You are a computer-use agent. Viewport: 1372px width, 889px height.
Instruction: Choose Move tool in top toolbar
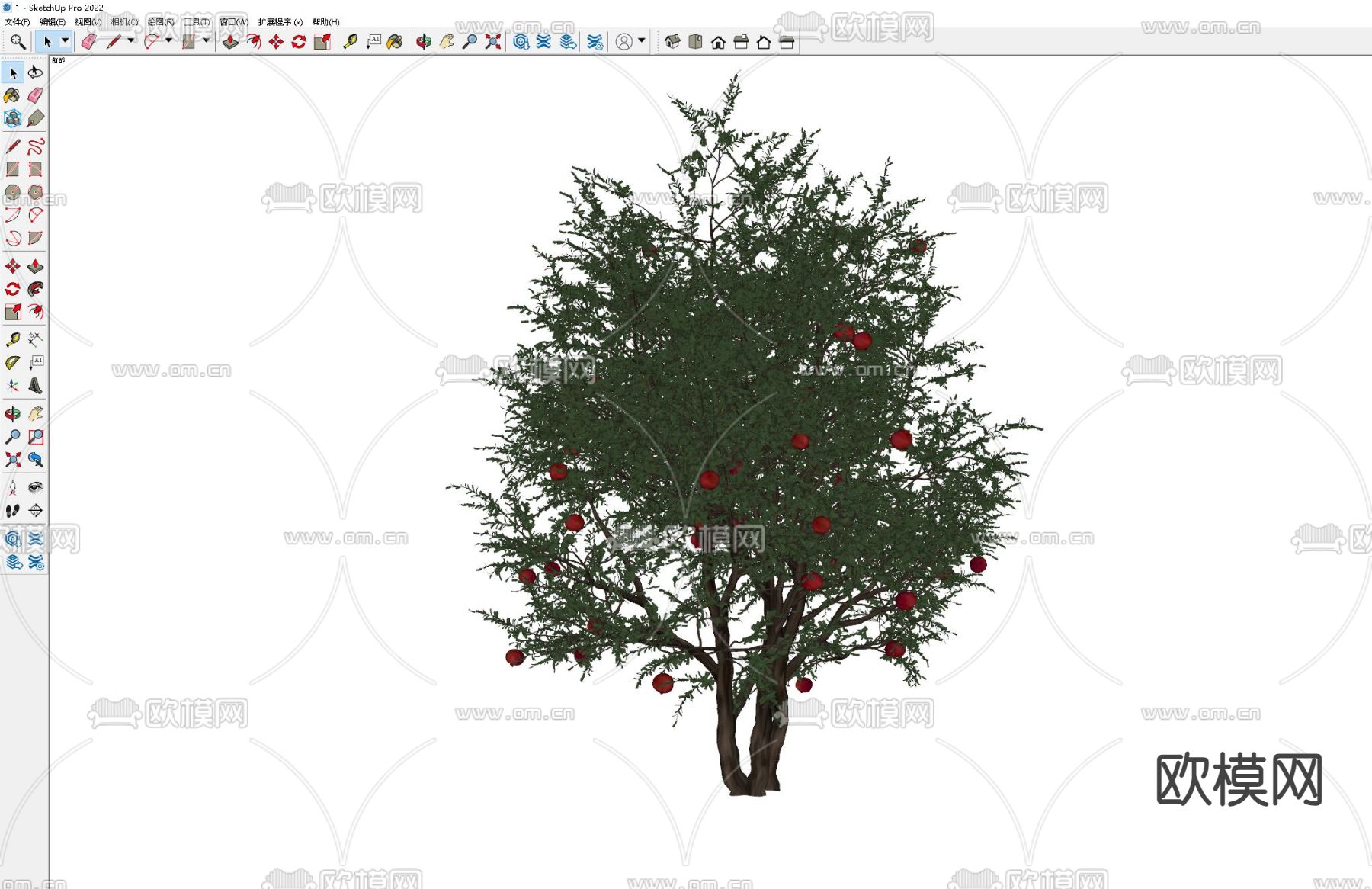(x=276, y=42)
